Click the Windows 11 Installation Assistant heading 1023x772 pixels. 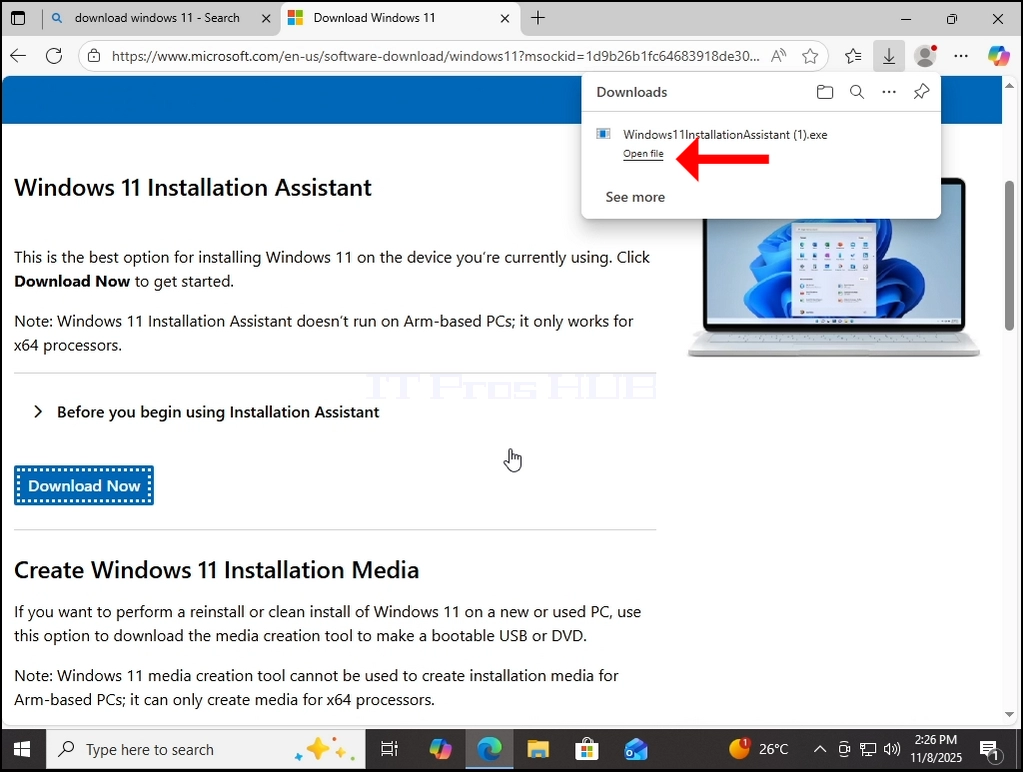pyautogui.click(x=193, y=188)
